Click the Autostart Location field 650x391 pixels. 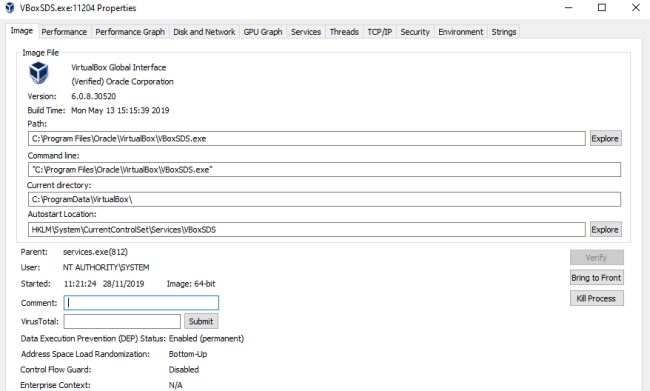pos(307,229)
